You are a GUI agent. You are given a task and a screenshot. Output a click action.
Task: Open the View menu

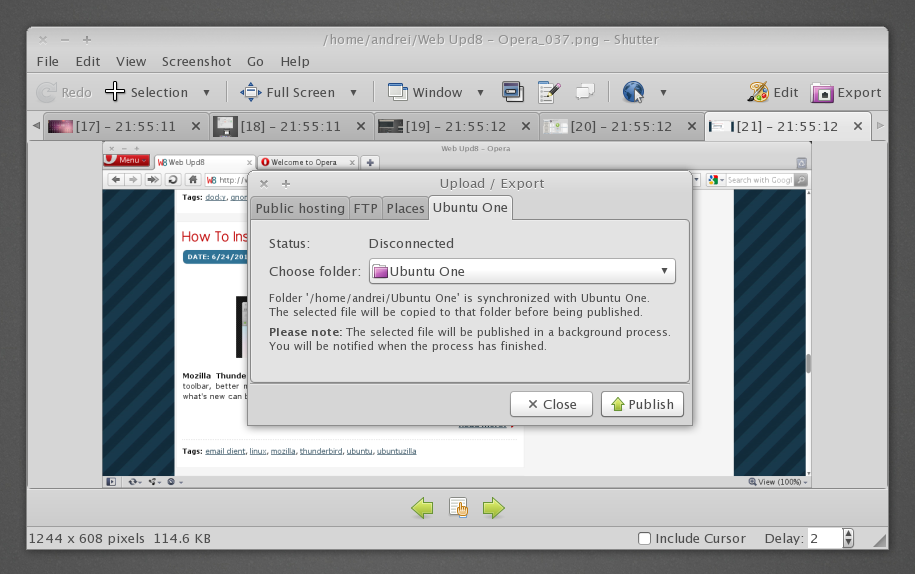[131, 61]
